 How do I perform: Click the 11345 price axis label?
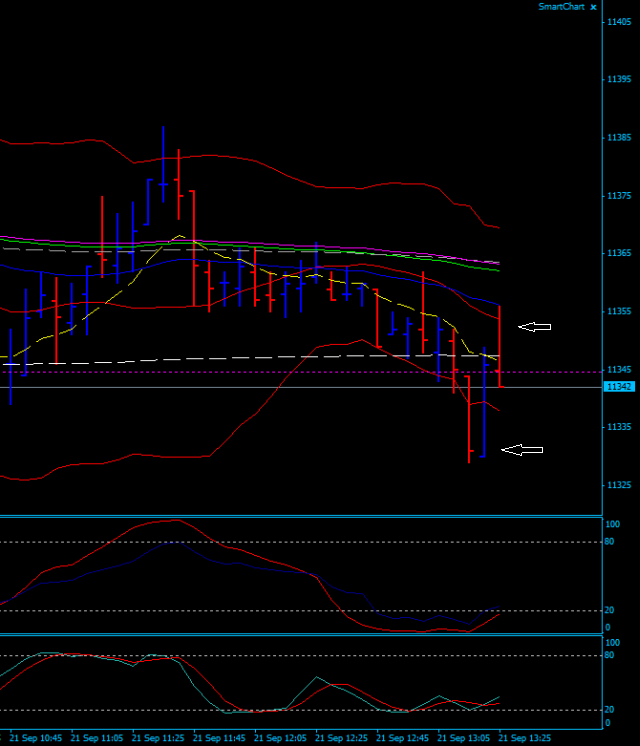[619, 370]
